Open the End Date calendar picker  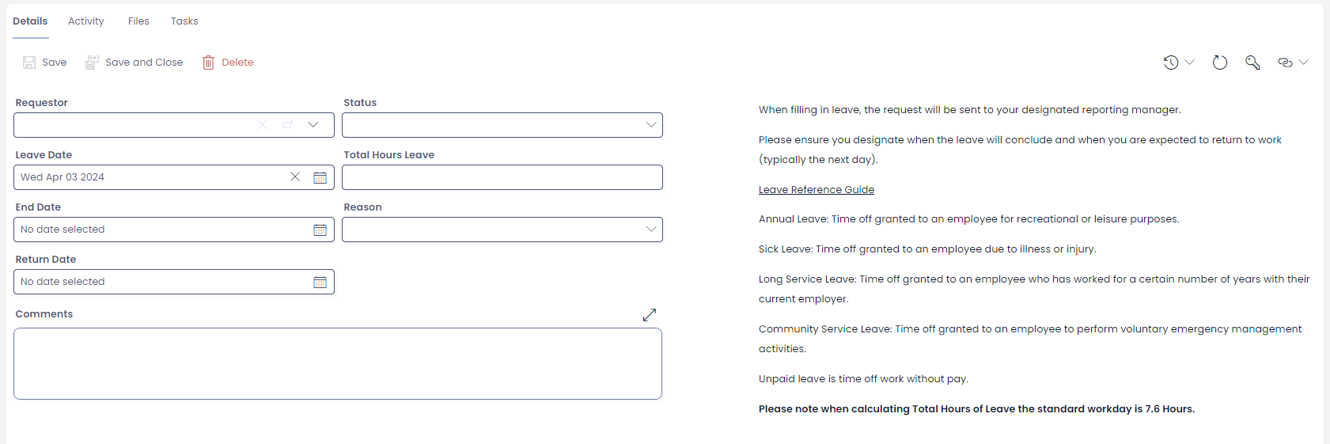click(320, 229)
